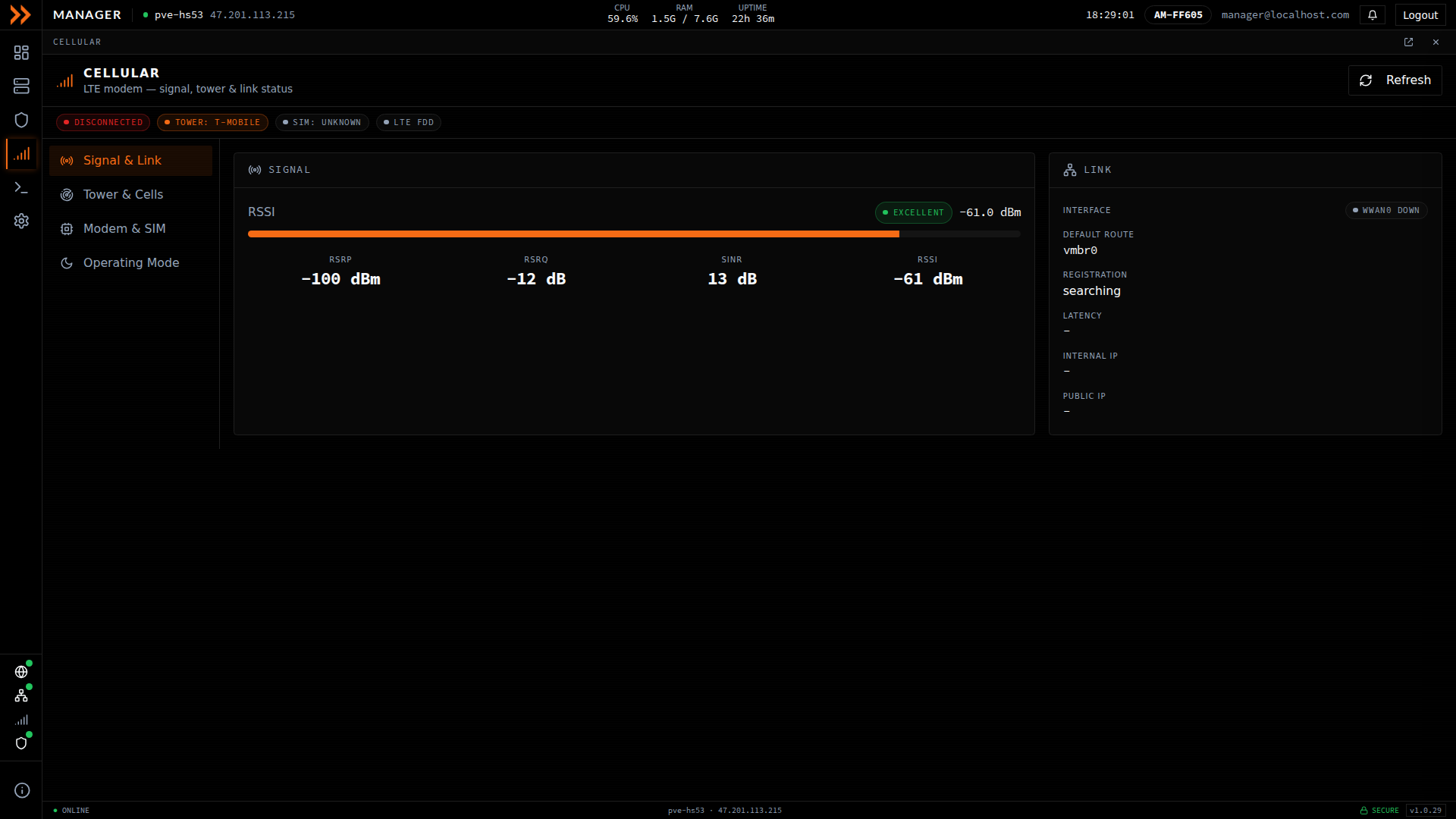
Task: Open the dashboard grid icon in sidebar
Action: tap(21, 52)
